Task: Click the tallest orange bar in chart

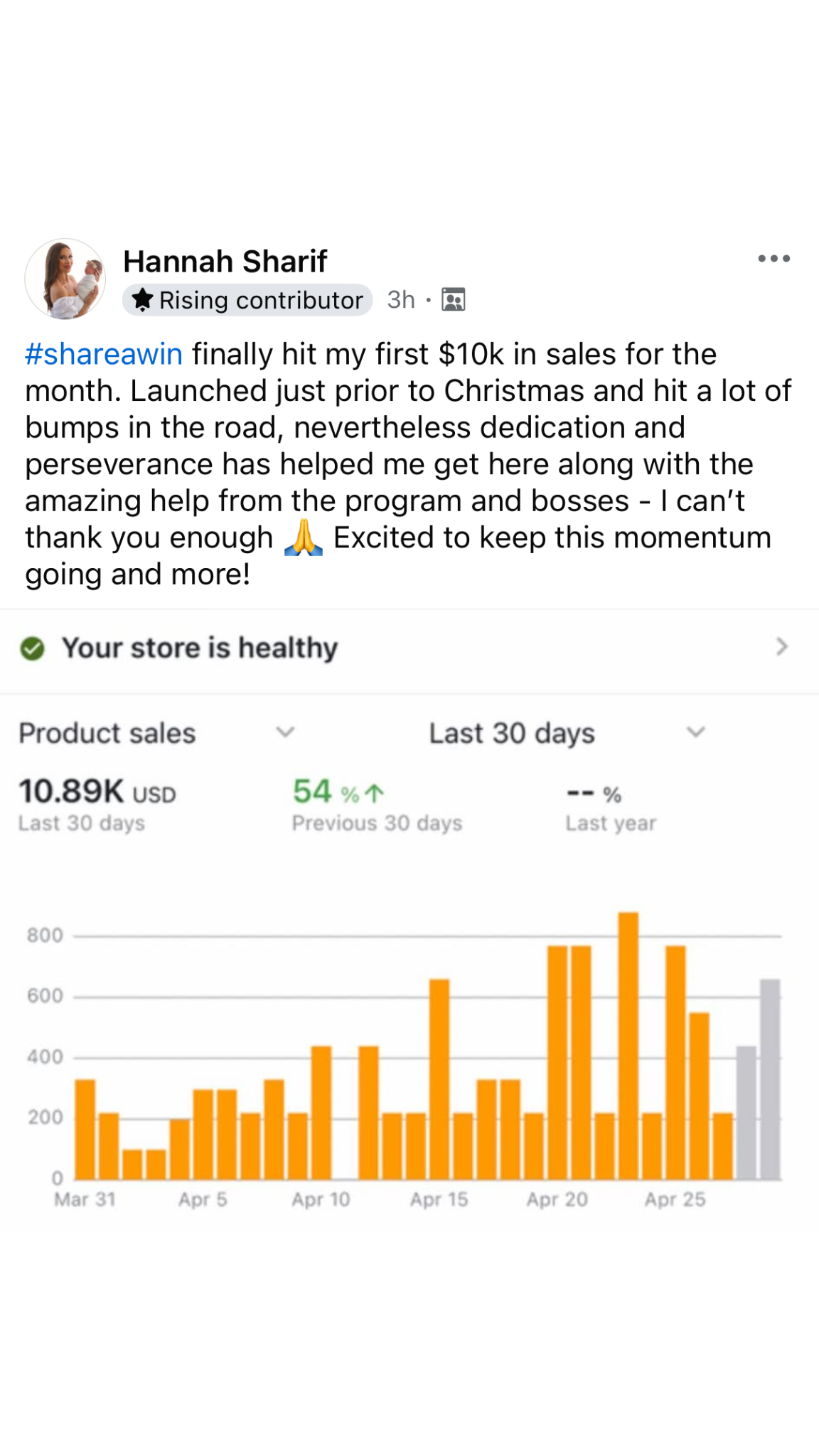Action: (x=628, y=1045)
